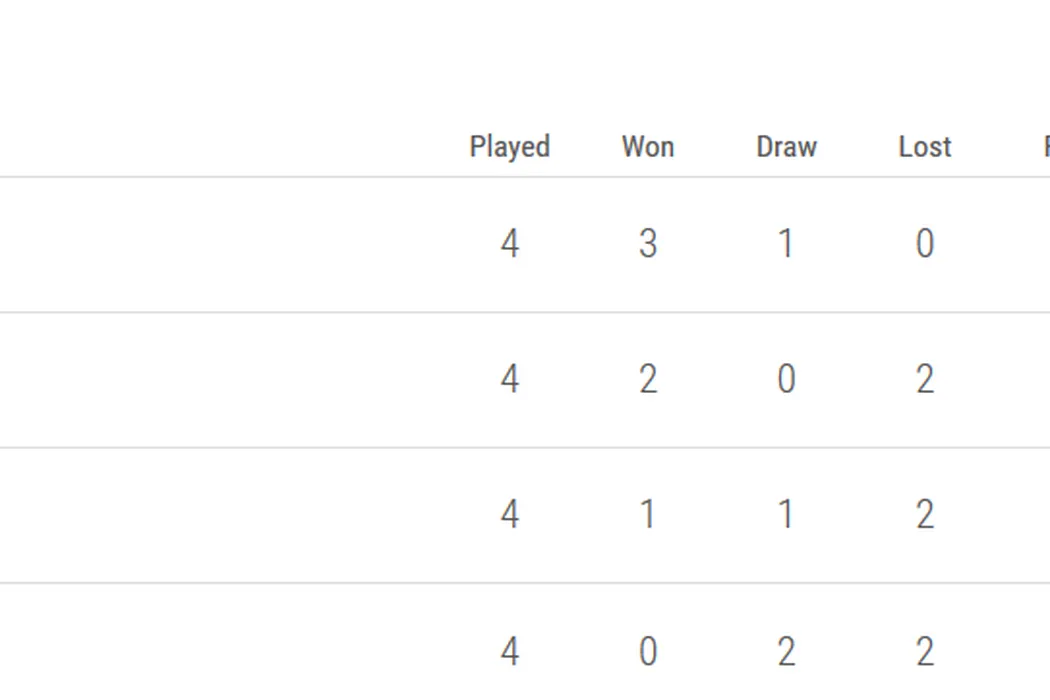
Task: Click Won value 3 in first row
Action: pyautogui.click(x=648, y=244)
